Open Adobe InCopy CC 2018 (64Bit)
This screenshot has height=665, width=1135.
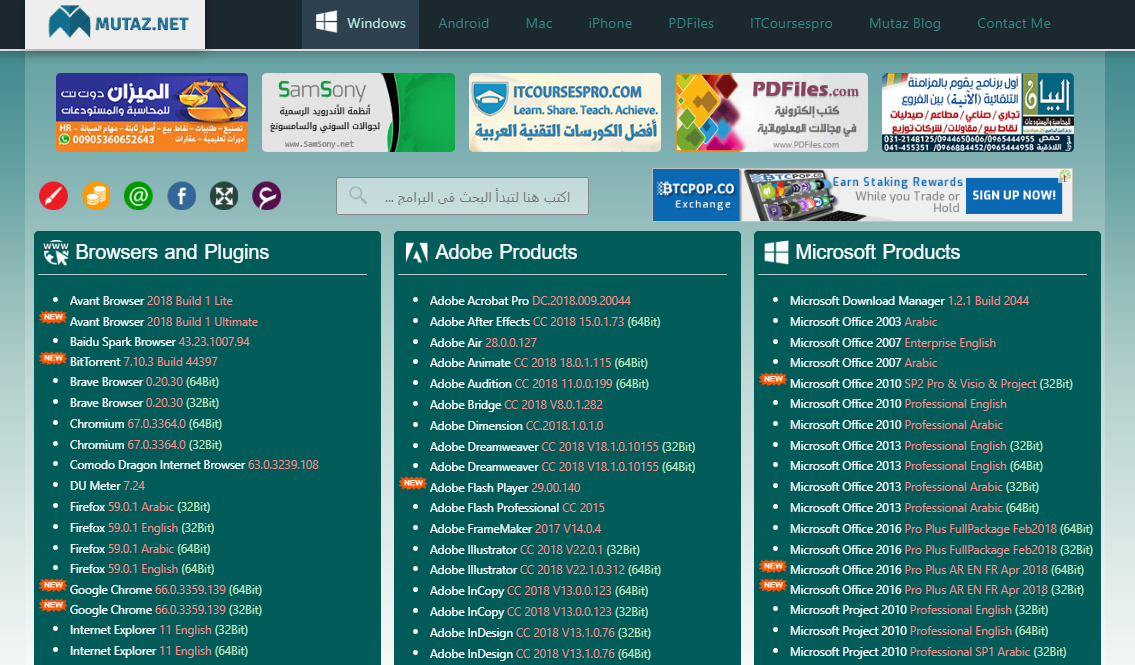coord(539,591)
